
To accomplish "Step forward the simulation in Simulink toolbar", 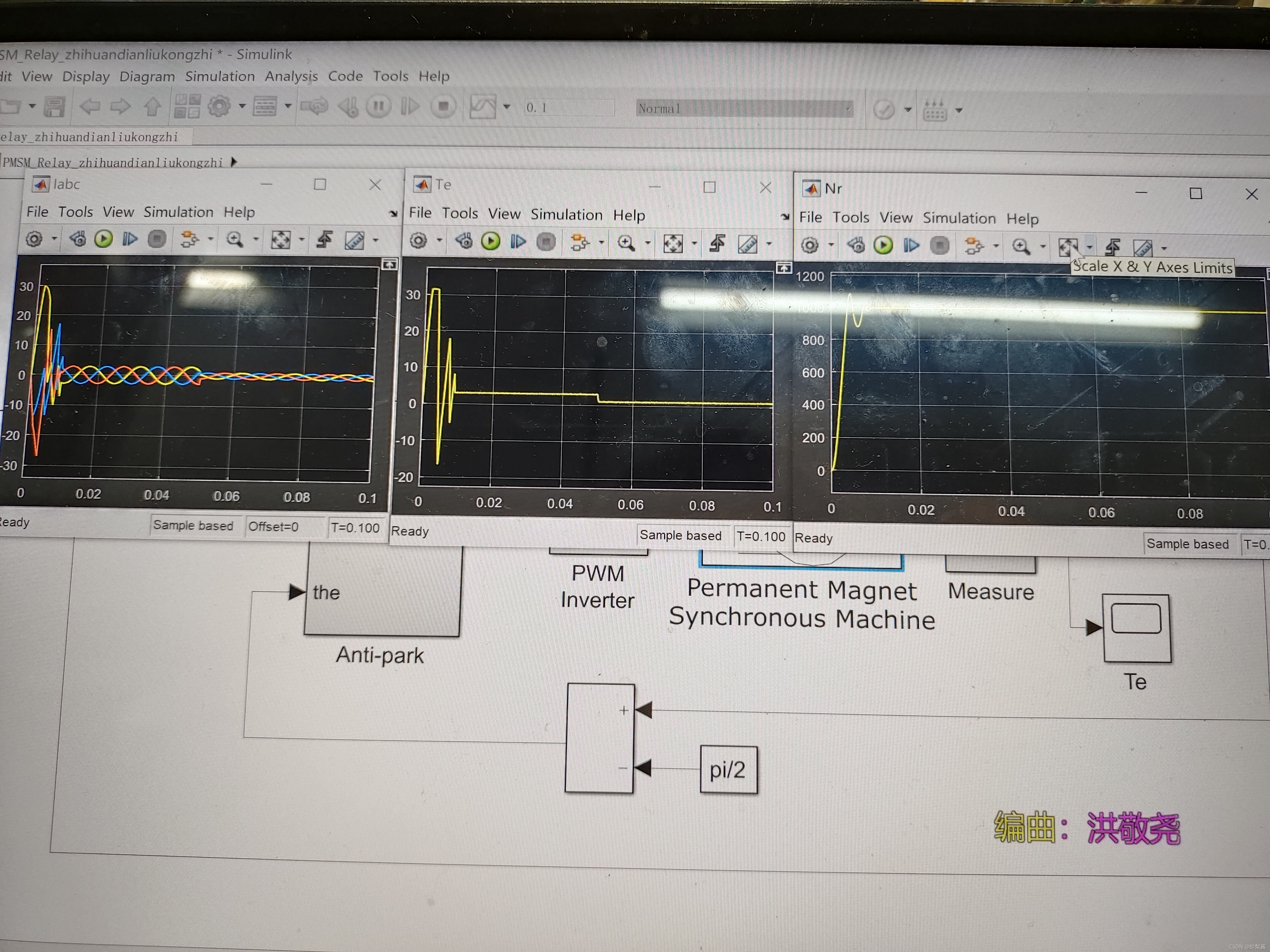I will click(x=410, y=107).
